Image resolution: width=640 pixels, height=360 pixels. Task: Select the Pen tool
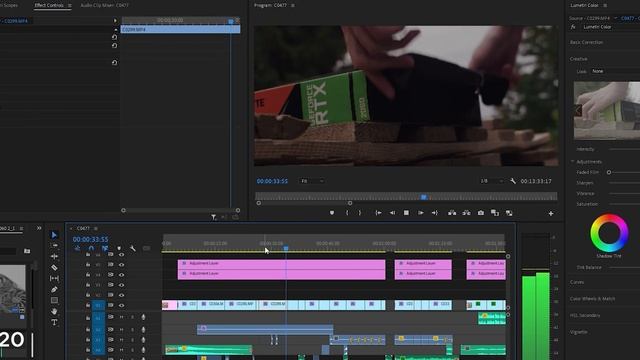pyautogui.click(x=54, y=289)
